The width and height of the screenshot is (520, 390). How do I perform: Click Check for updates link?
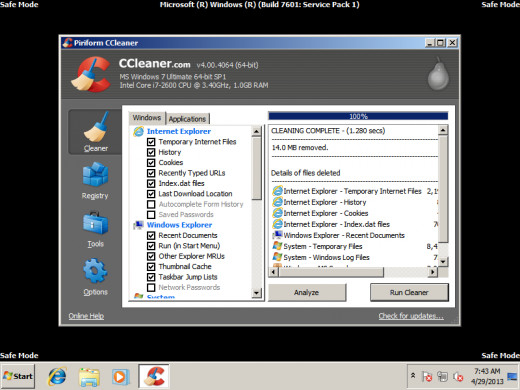tap(411, 316)
